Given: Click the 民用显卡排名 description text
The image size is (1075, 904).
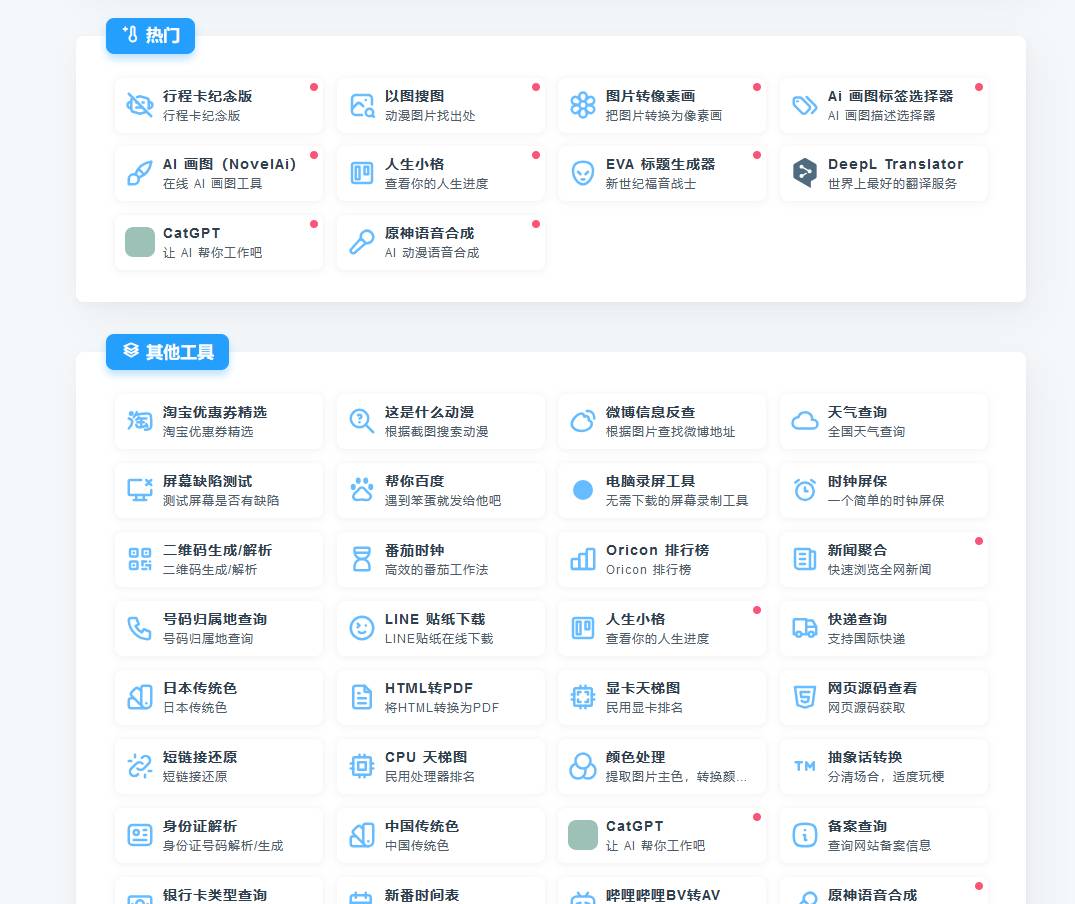Looking at the screenshot, I should click(644, 708).
